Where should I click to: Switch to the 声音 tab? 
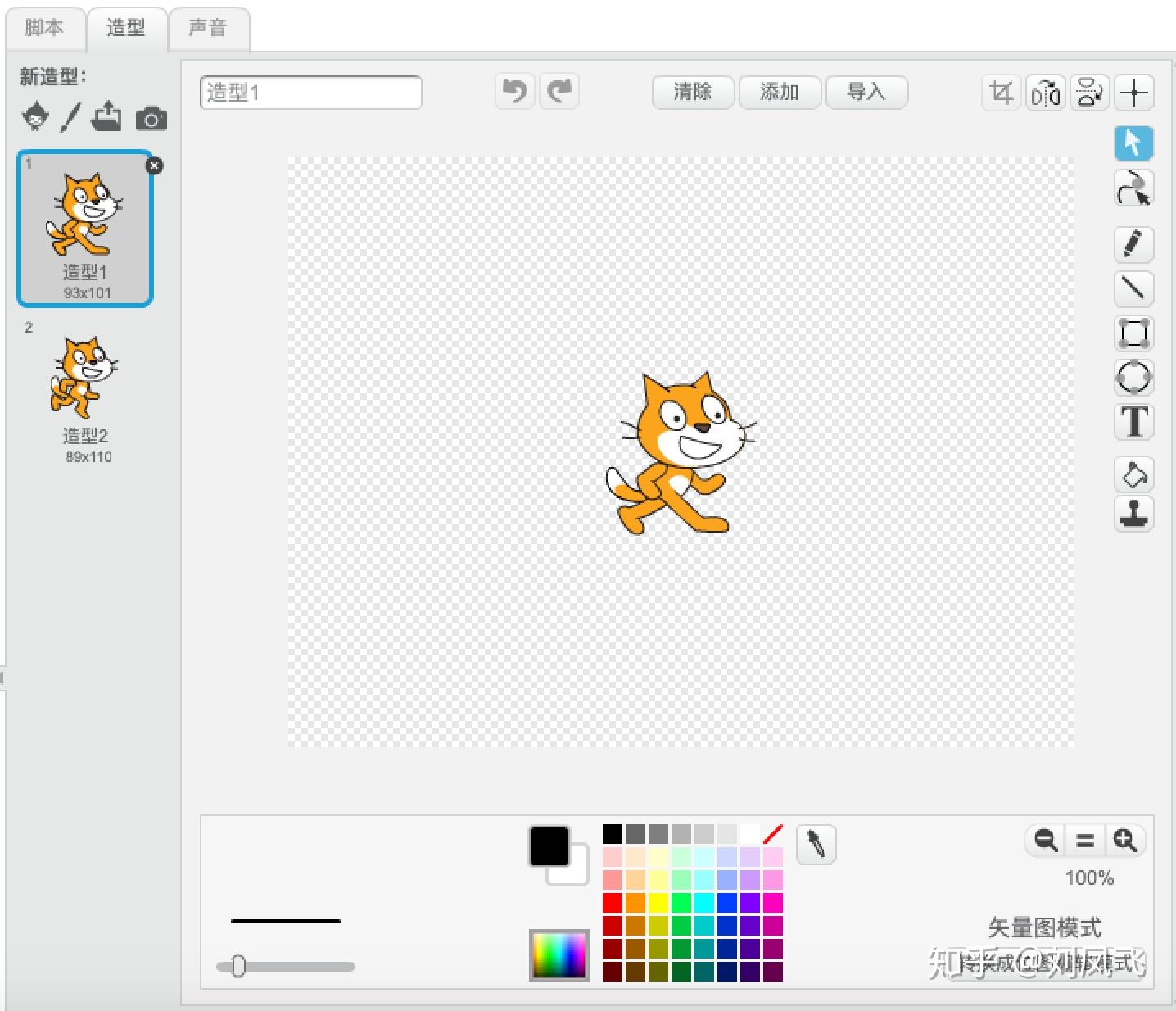coord(208,28)
